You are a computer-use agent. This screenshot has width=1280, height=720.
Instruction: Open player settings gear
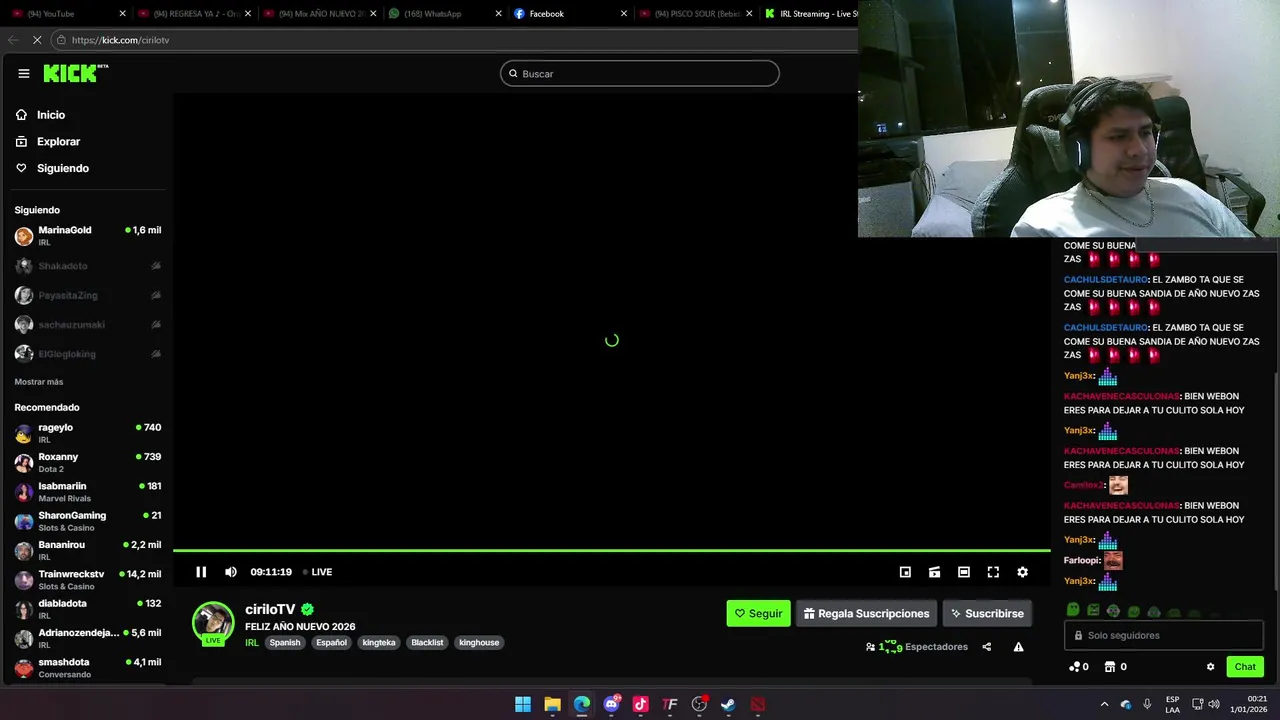[1022, 572]
